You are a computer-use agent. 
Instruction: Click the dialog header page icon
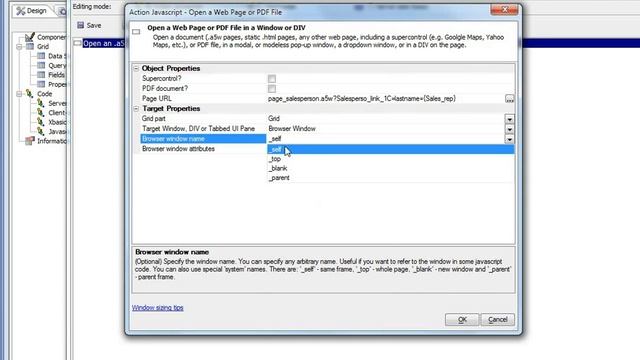tap(136, 31)
